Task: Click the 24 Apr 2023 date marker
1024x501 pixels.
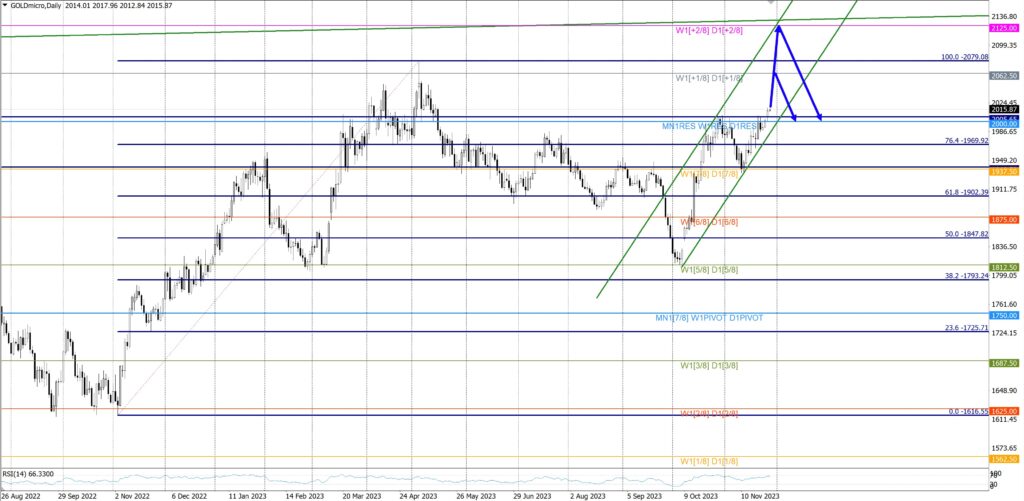Action: tap(419, 495)
